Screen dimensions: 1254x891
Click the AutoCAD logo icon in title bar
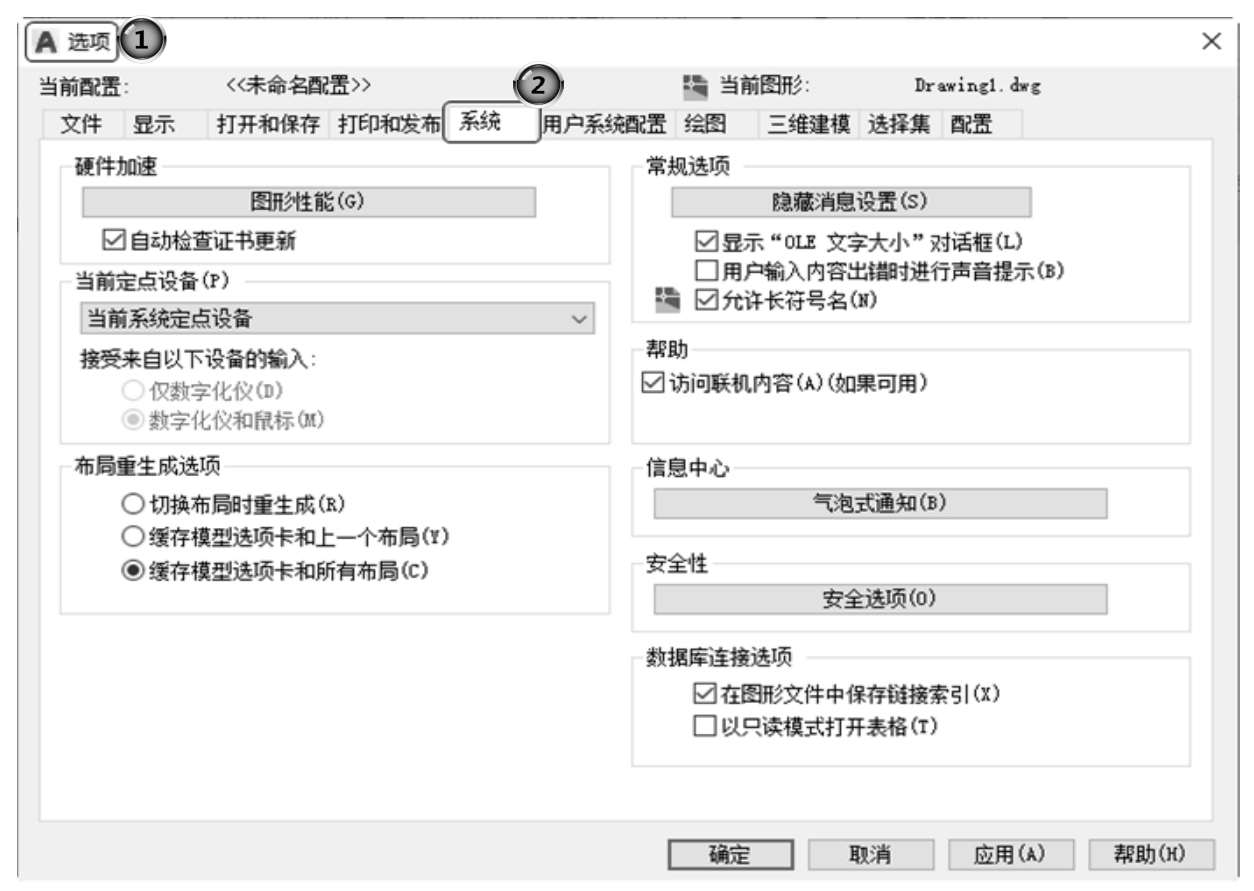[x=46, y=41]
